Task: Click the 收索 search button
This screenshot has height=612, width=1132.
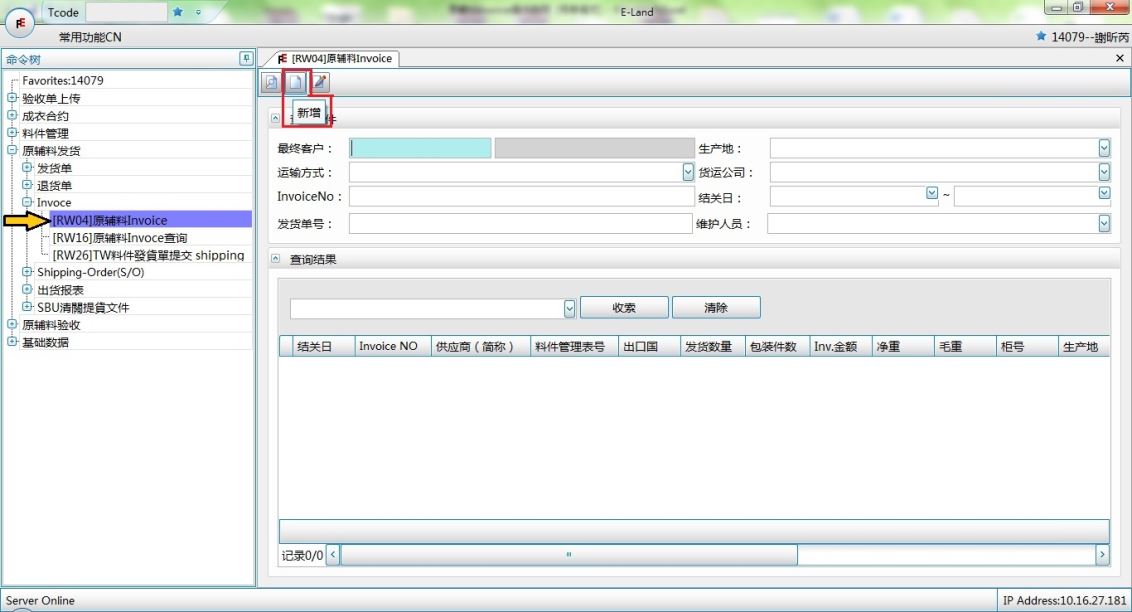Action: coord(623,308)
